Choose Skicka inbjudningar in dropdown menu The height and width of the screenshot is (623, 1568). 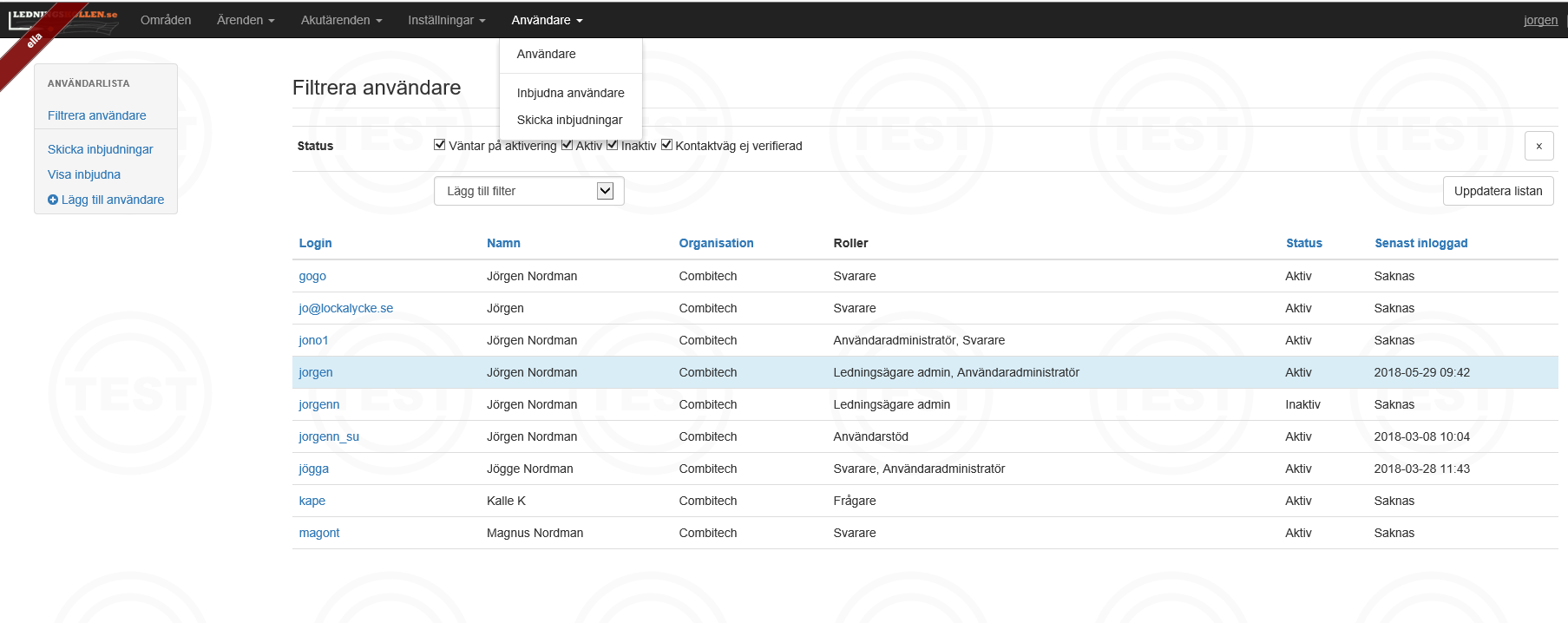pyautogui.click(x=569, y=120)
